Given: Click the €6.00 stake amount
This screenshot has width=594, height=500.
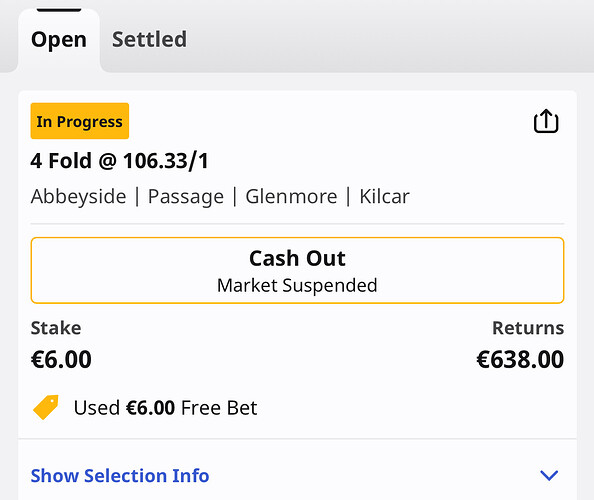Looking at the screenshot, I should click(x=61, y=359).
